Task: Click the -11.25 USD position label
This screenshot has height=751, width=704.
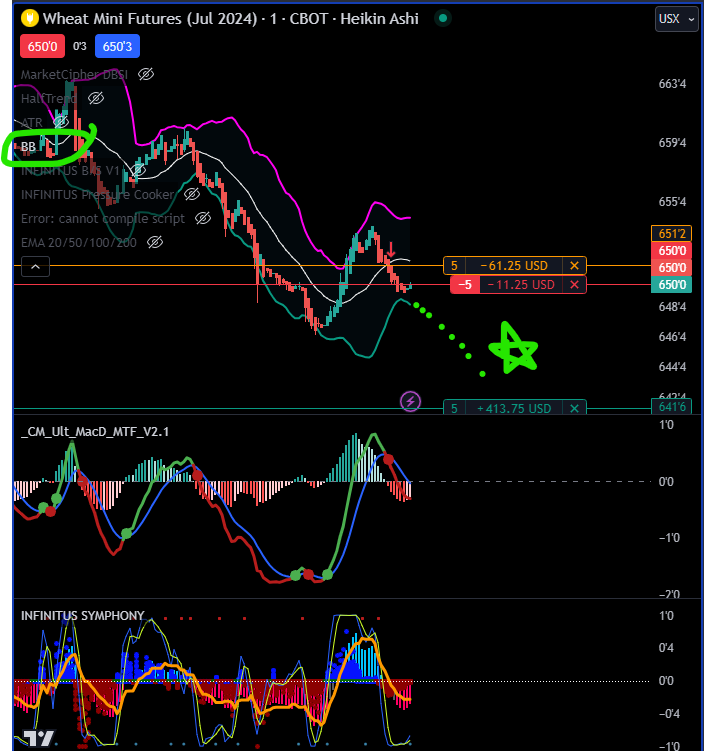Action: tap(521, 285)
